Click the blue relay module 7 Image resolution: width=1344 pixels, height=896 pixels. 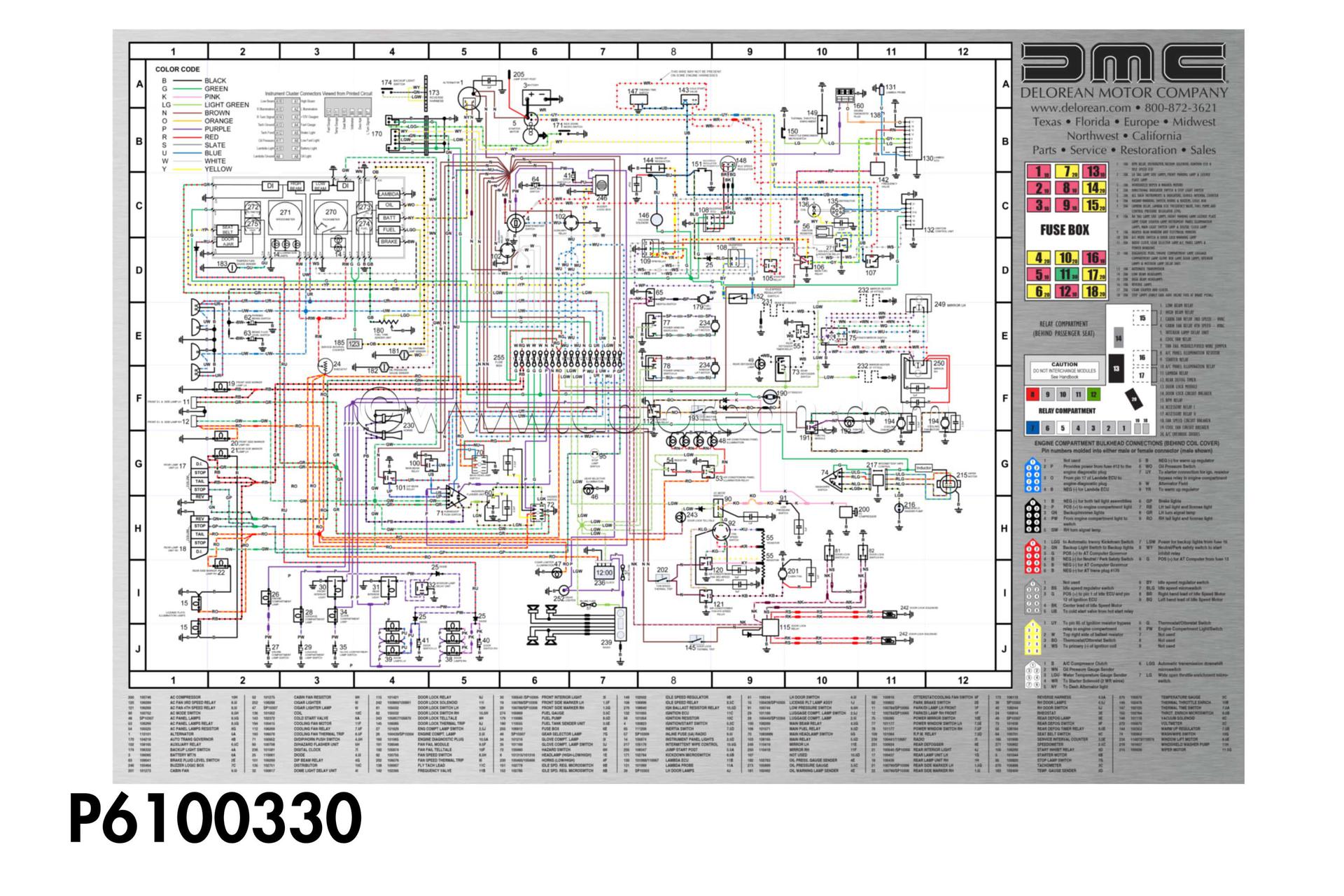(x=1032, y=428)
